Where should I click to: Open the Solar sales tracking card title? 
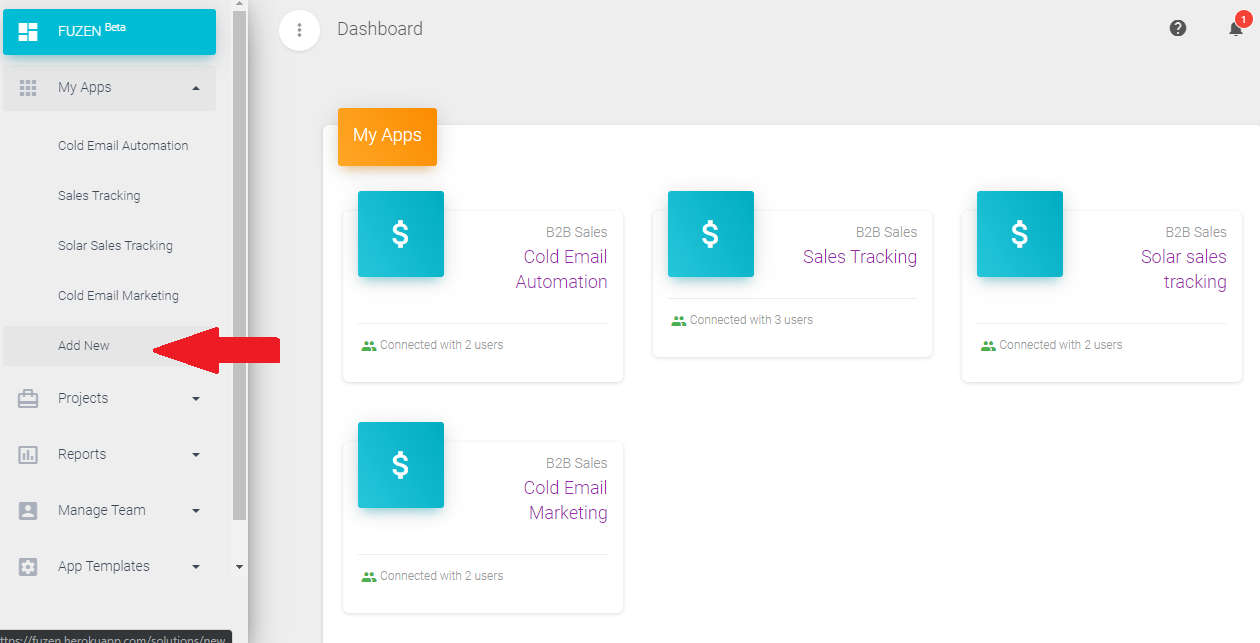(x=1184, y=269)
